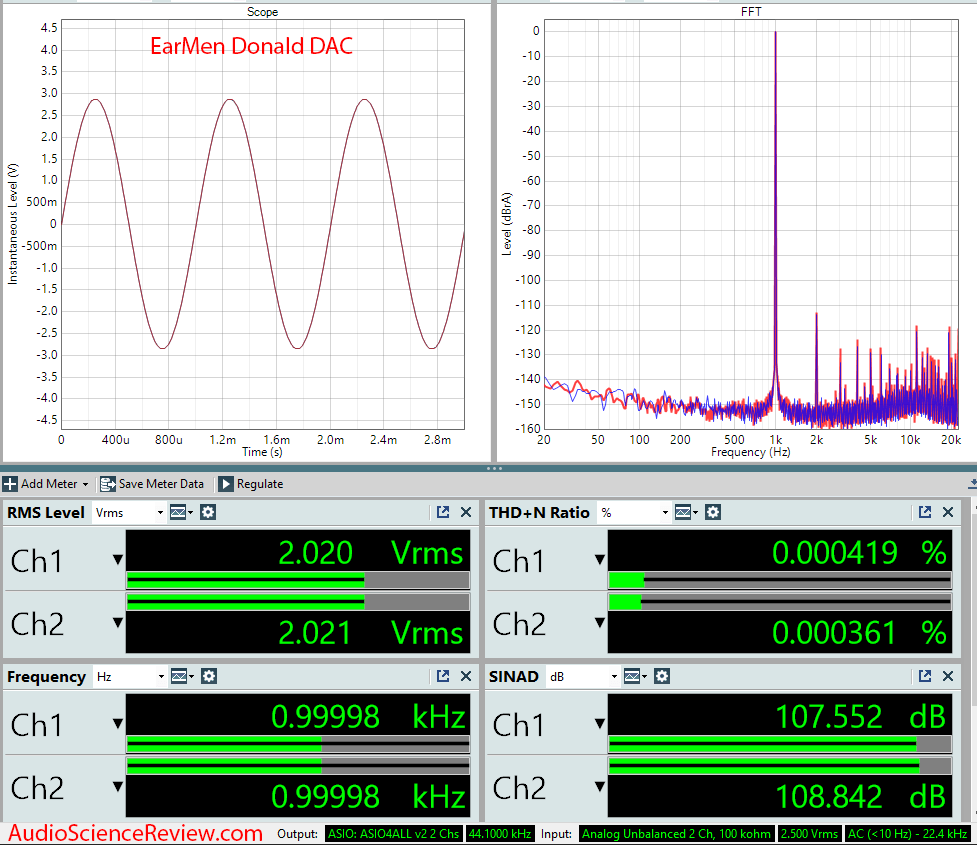Expand THD+N Ratio Ch2 channel arrow
This screenshot has width=977, height=845.
pyautogui.click(x=599, y=622)
